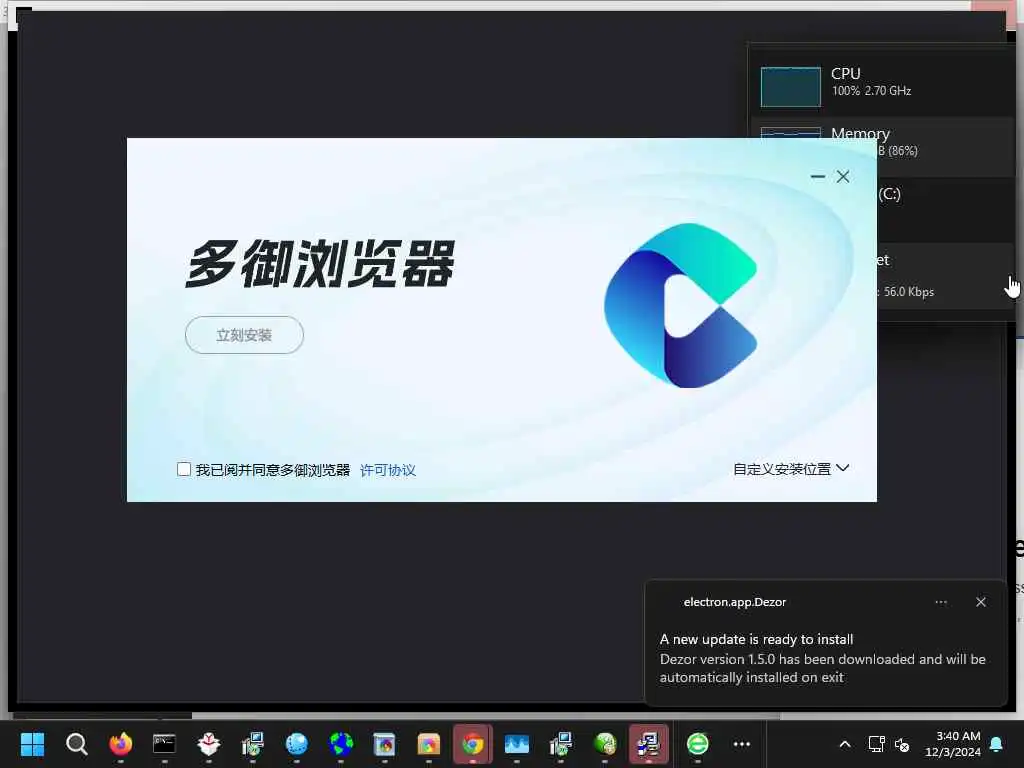Click the 56.0 Kbps network value
1024x768 pixels.
[908, 292]
